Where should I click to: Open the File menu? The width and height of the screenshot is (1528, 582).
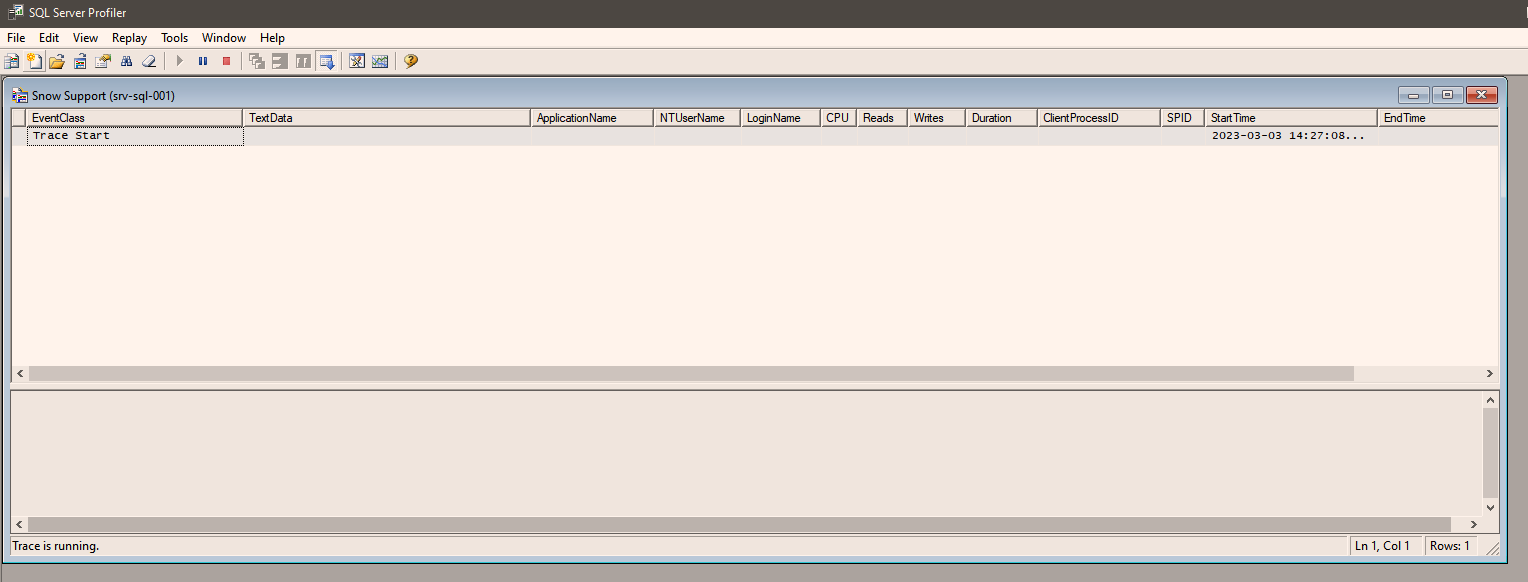[16, 38]
